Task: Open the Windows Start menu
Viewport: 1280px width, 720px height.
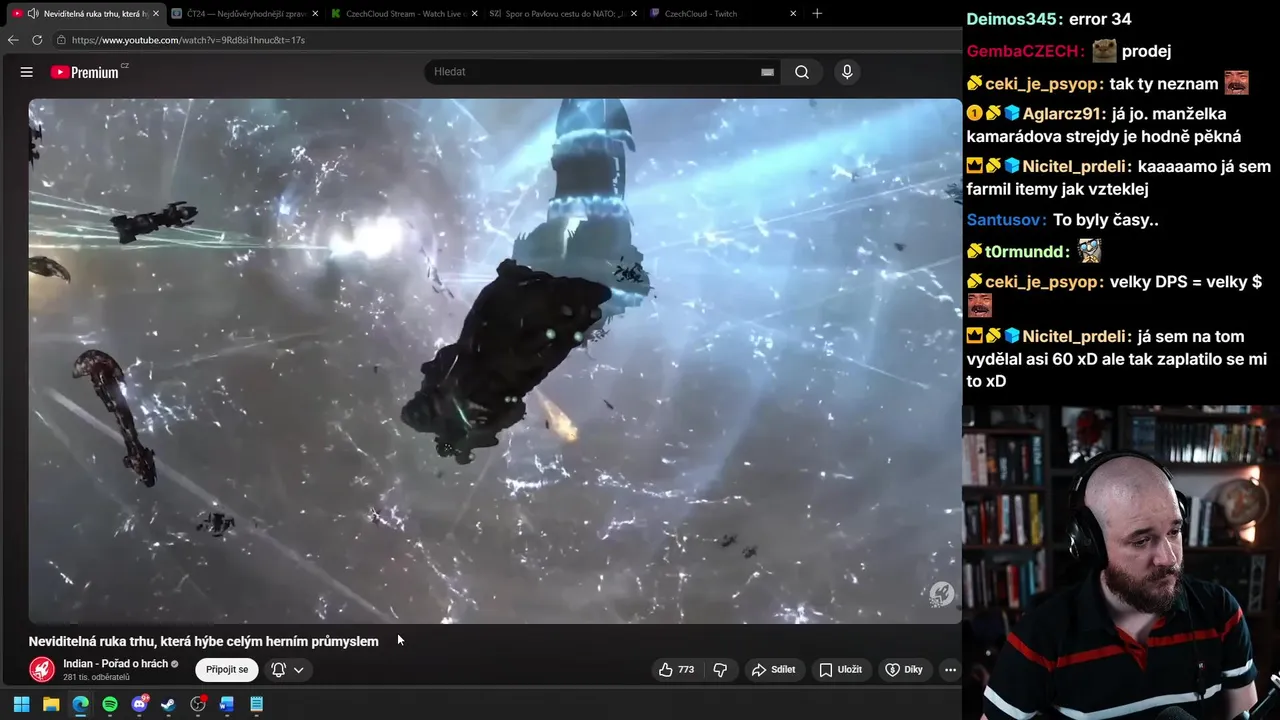Action: [x=21, y=704]
